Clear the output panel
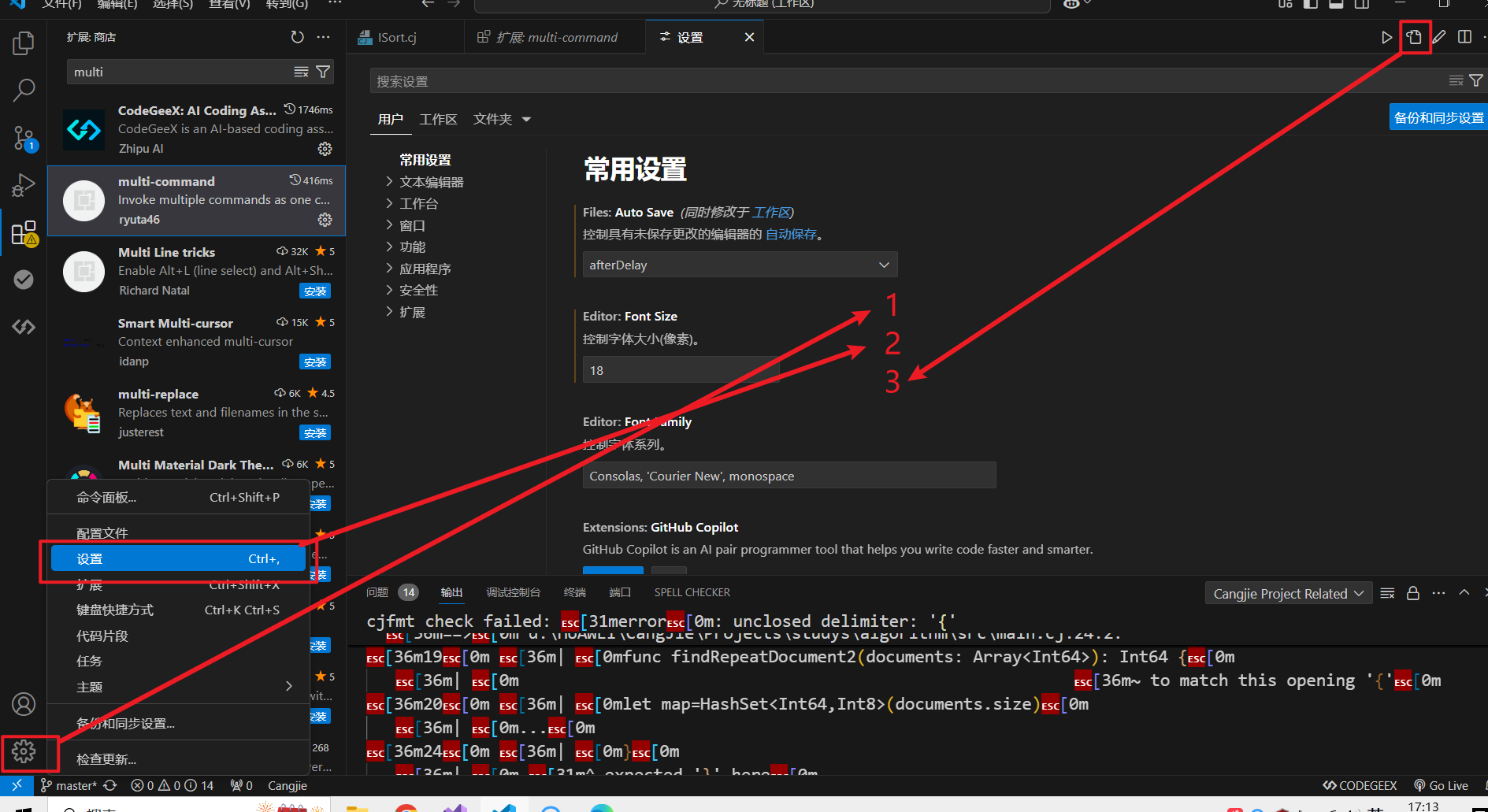The width and height of the screenshot is (1488, 812). pos(1388,593)
